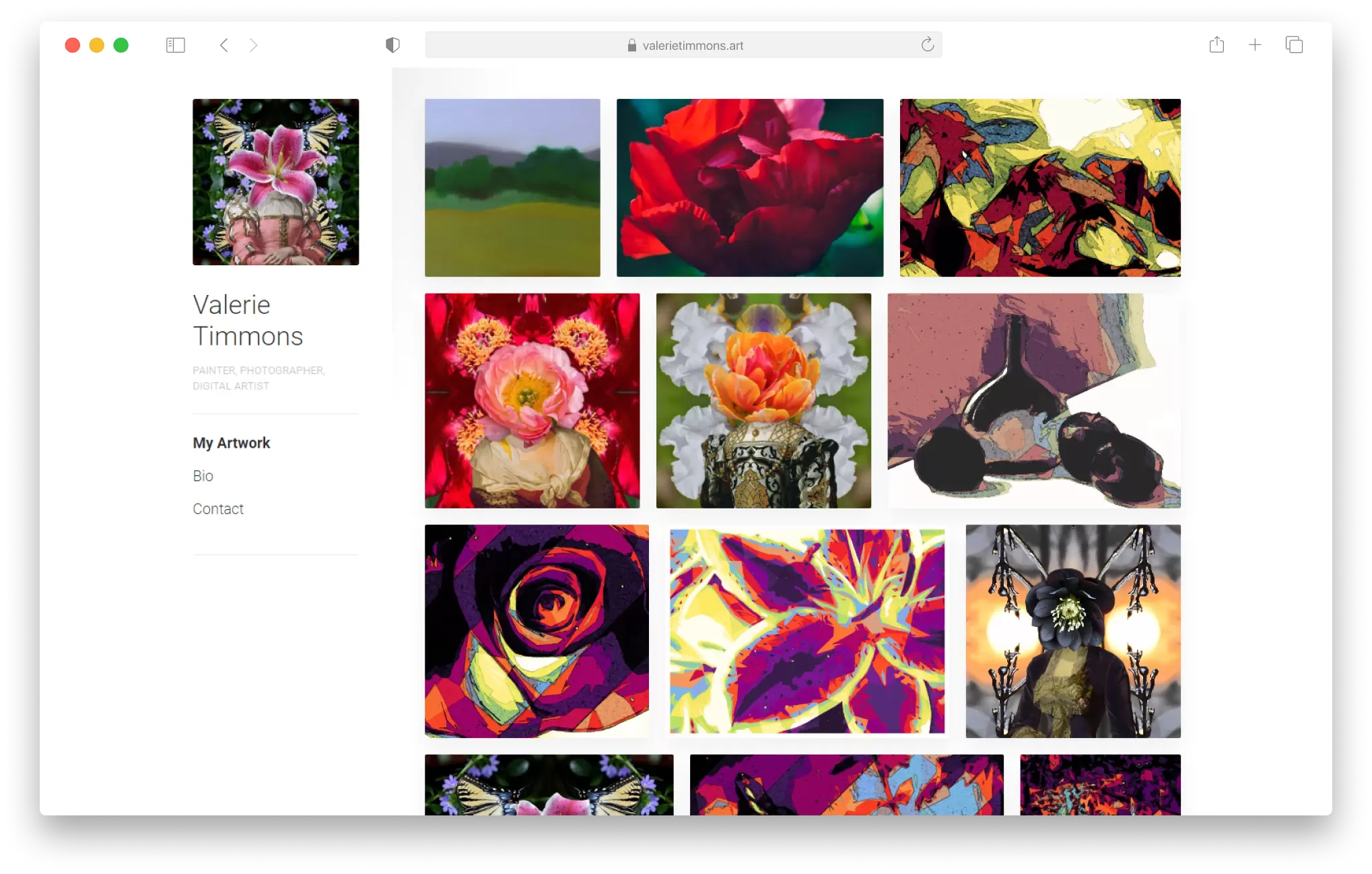Click the Valerie Timmons site title

[248, 321]
